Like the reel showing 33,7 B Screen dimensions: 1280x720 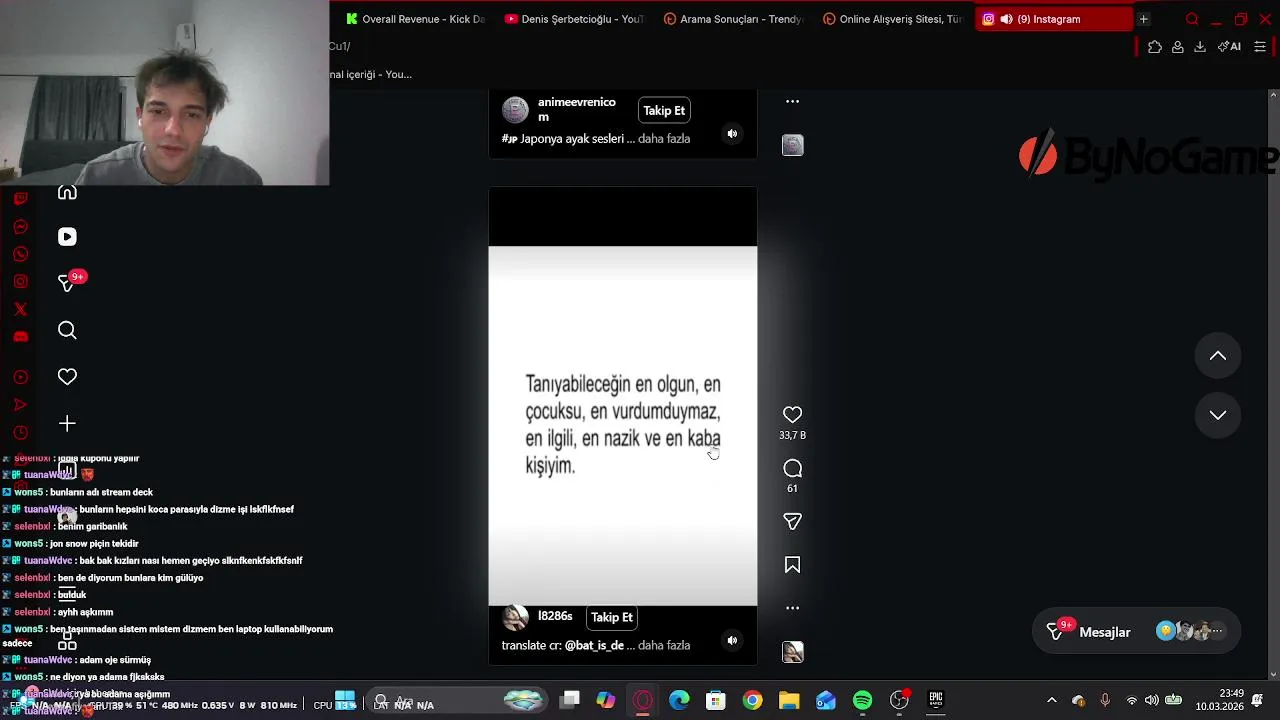point(792,415)
